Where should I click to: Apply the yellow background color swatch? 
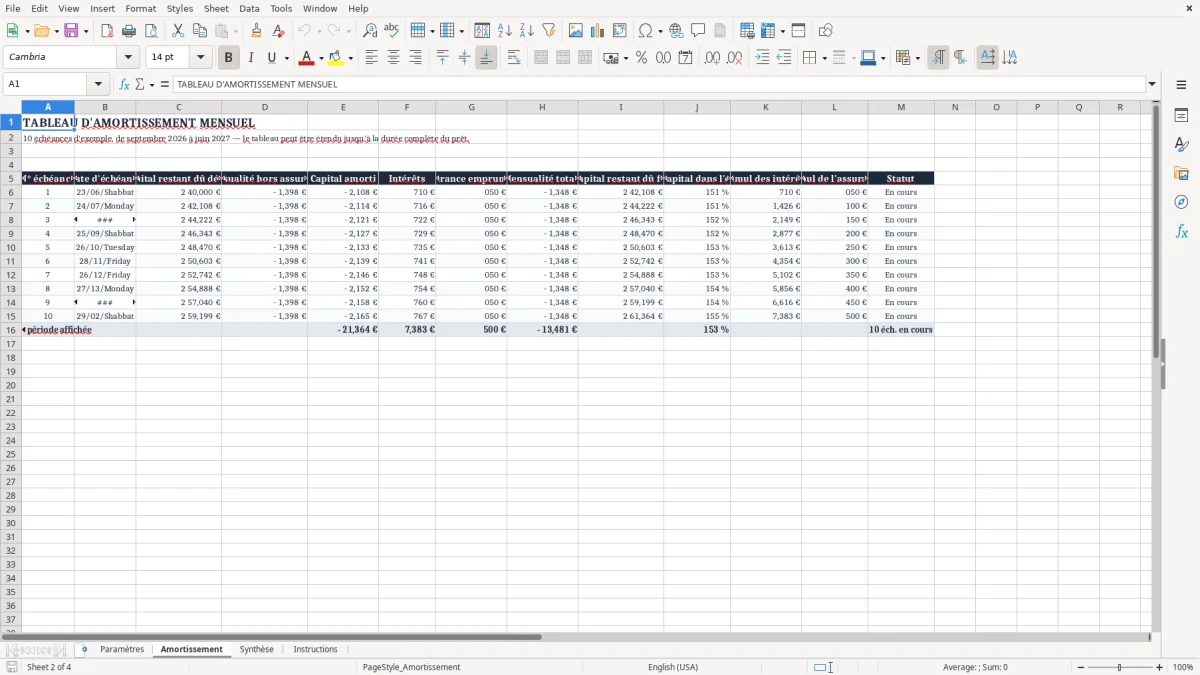click(x=336, y=58)
